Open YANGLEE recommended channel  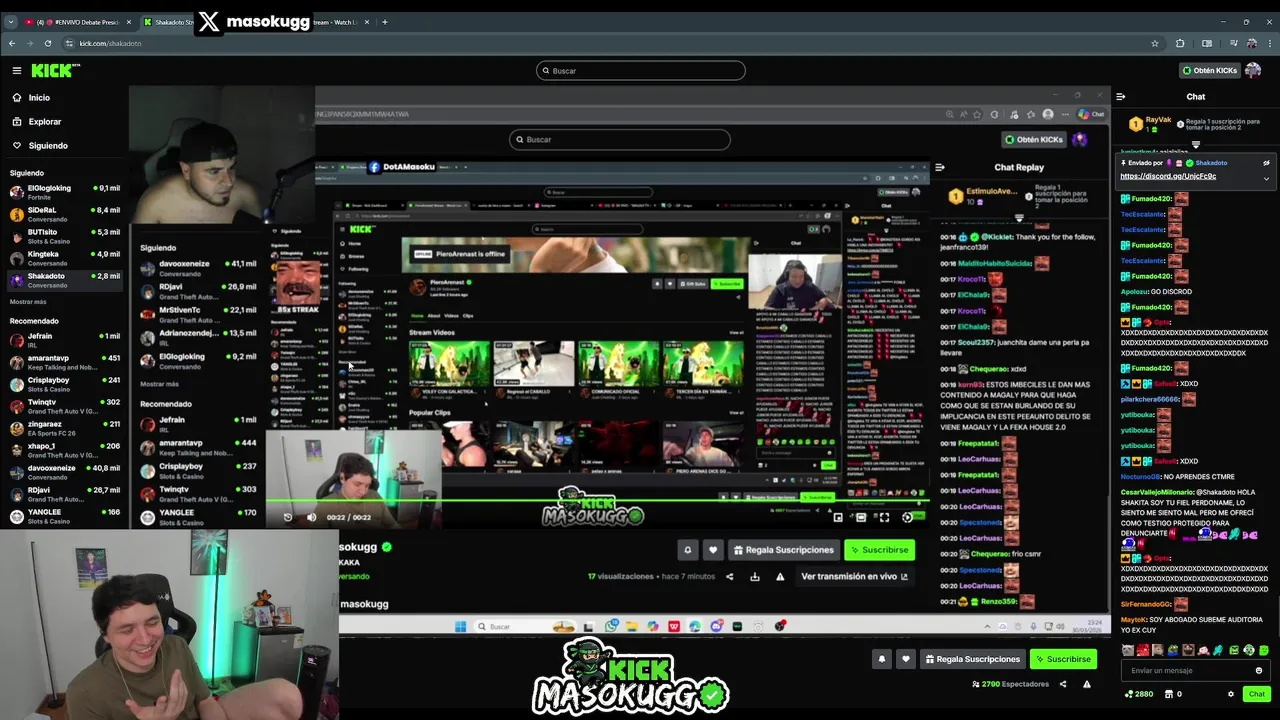(64, 516)
